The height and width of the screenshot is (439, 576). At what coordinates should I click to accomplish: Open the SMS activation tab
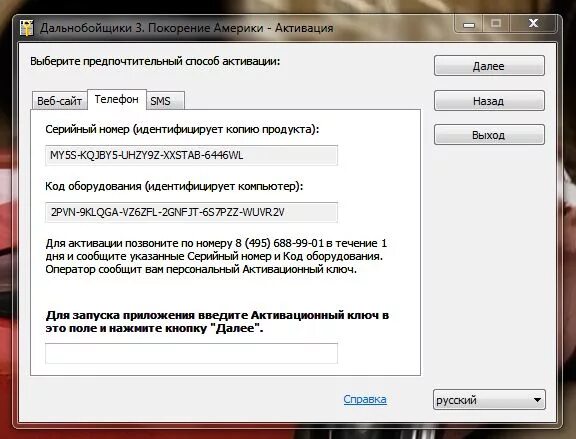(x=165, y=101)
